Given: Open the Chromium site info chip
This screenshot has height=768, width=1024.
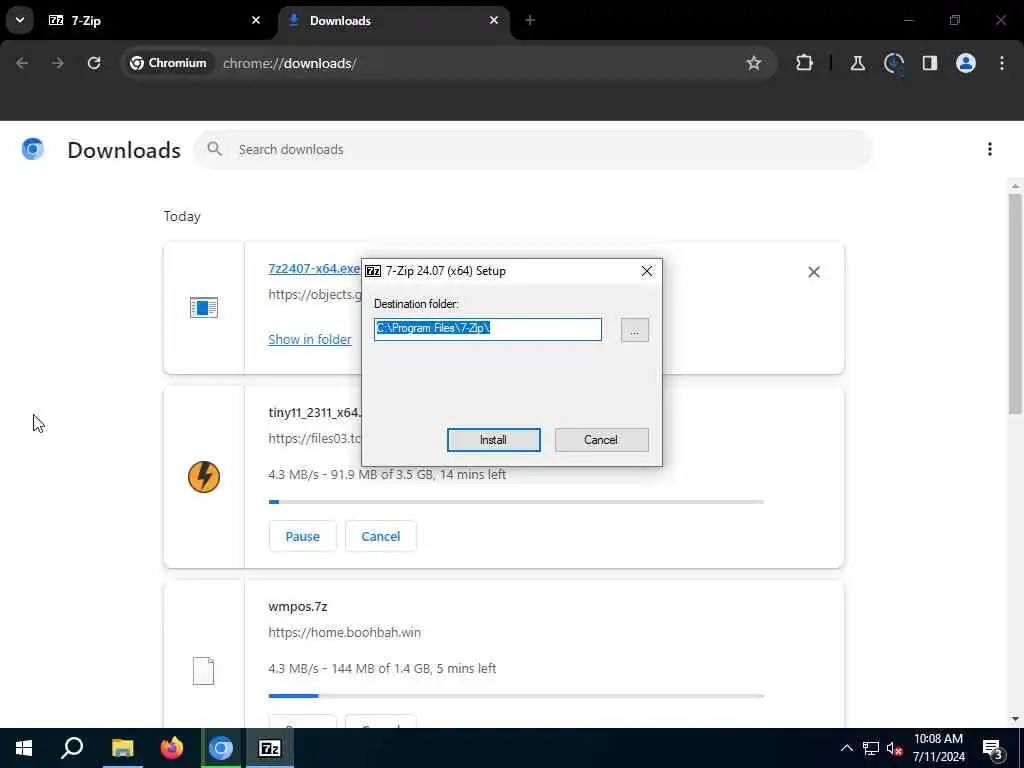Looking at the screenshot, I should tap(168, 63).
